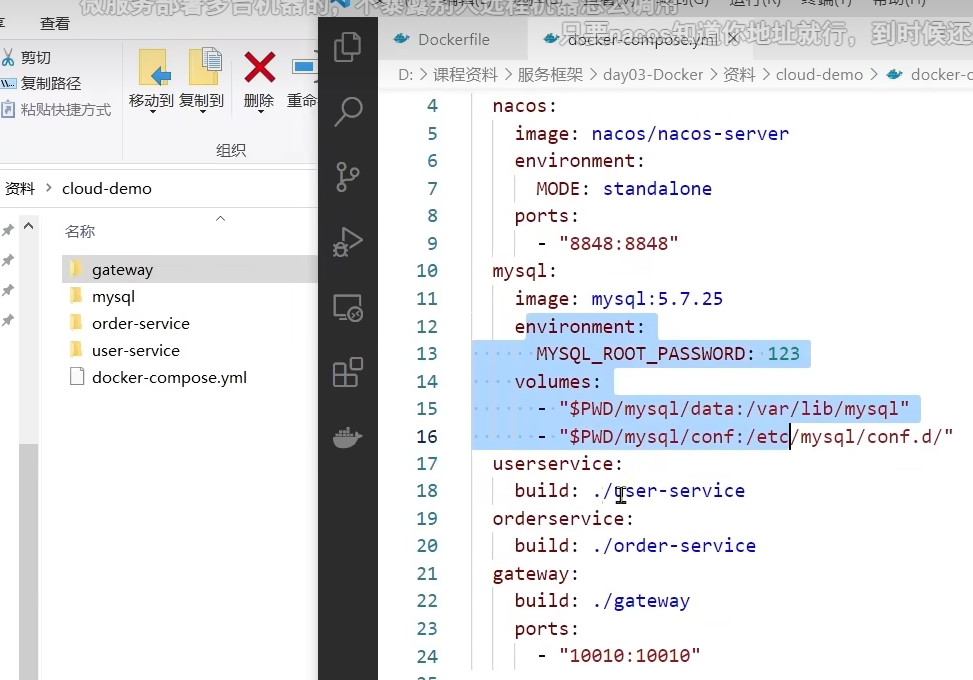
Task: Open the View (查看) ribbon tab
Action: pyautogui.click(x=55, y=23)
